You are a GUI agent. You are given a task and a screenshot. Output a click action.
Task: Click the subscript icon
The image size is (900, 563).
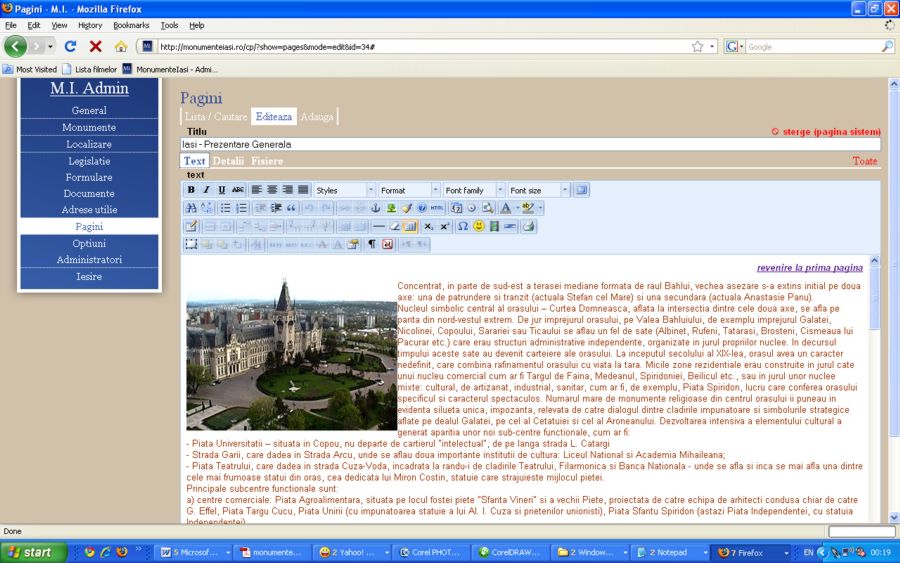[428, 226]
